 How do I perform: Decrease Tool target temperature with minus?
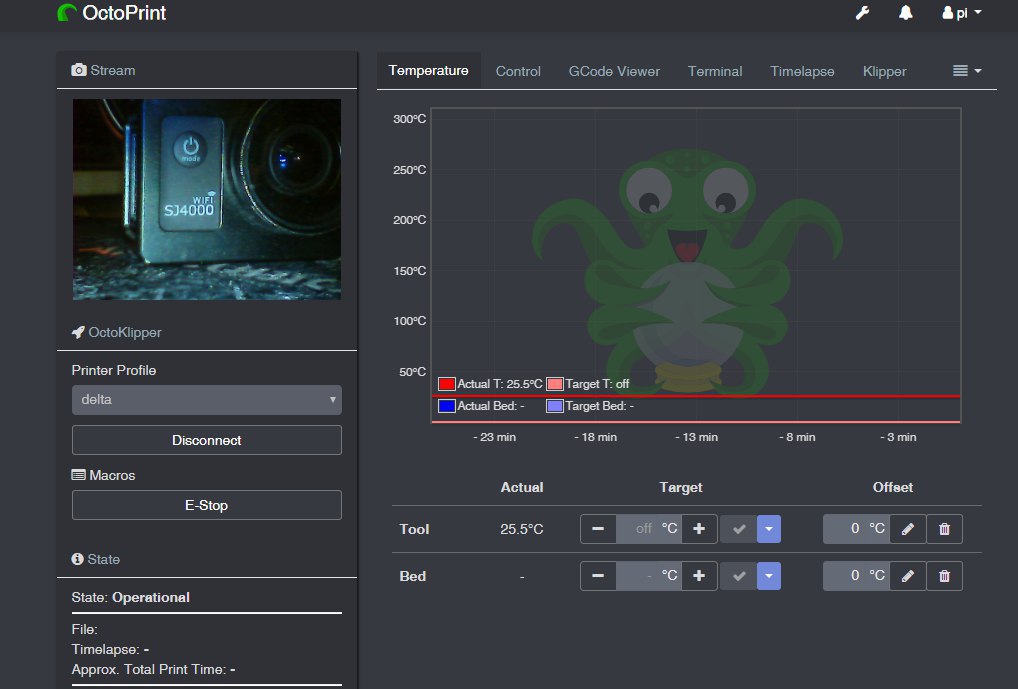[598, 529]
